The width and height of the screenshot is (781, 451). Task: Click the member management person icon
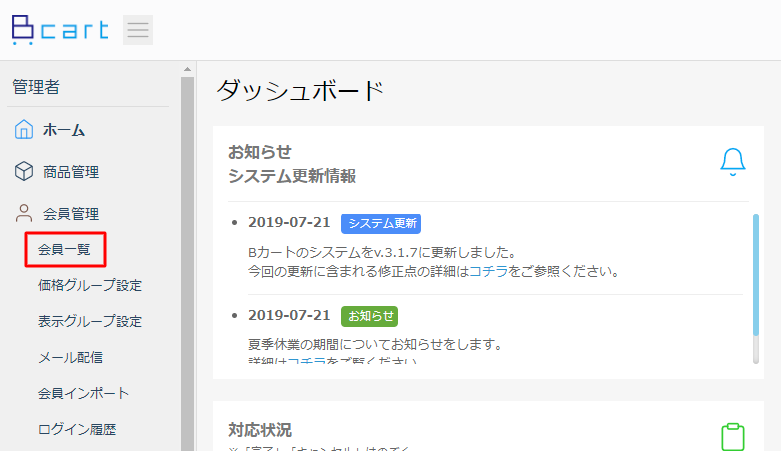(23, 213)
